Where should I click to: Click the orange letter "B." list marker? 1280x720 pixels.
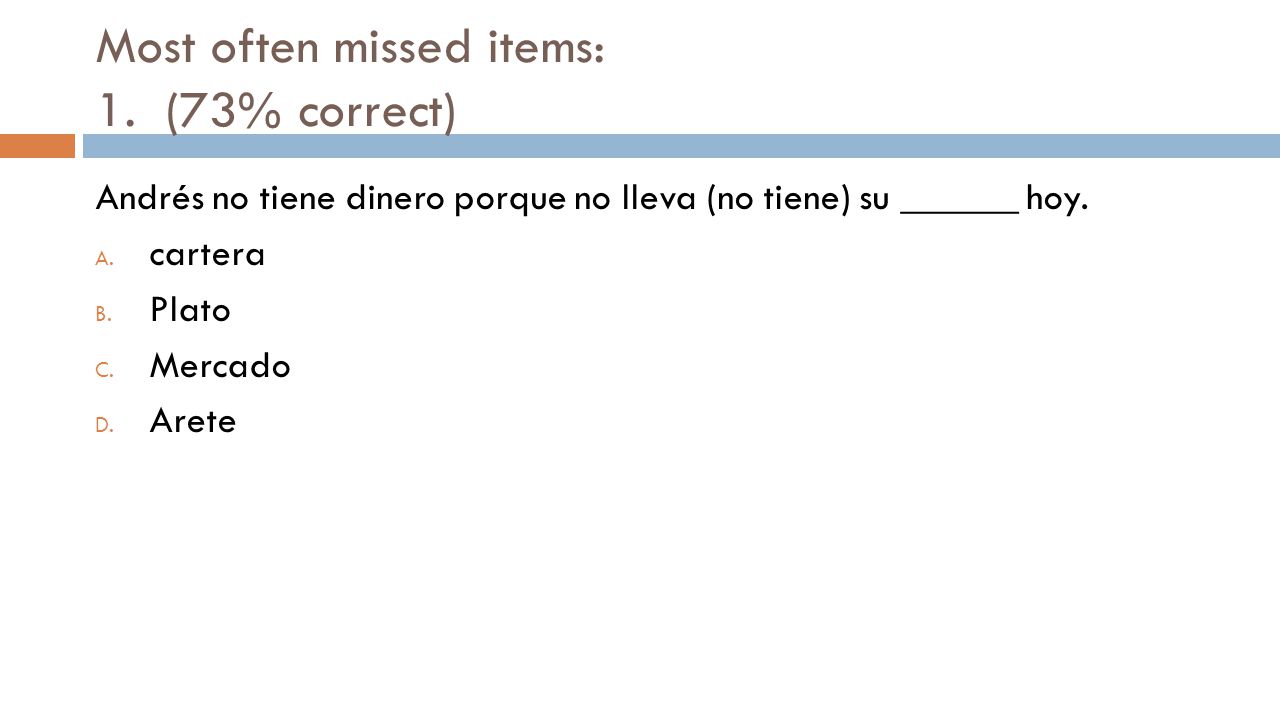click(105, 314)
